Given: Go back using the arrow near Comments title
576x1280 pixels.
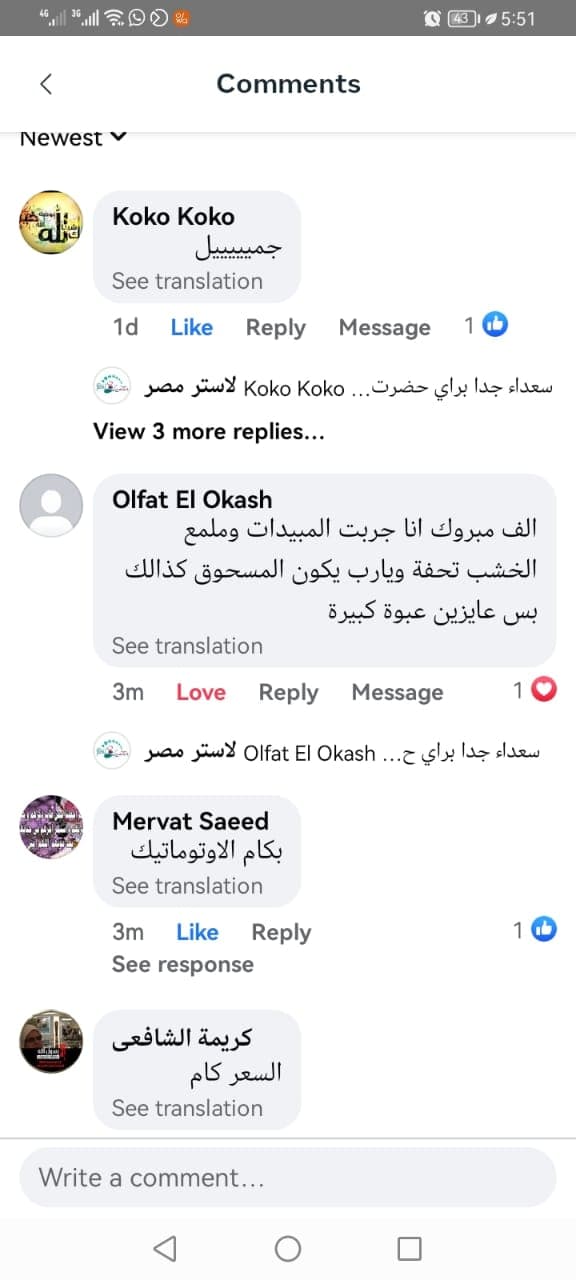Looking at the screenshot, I should 46,84.
